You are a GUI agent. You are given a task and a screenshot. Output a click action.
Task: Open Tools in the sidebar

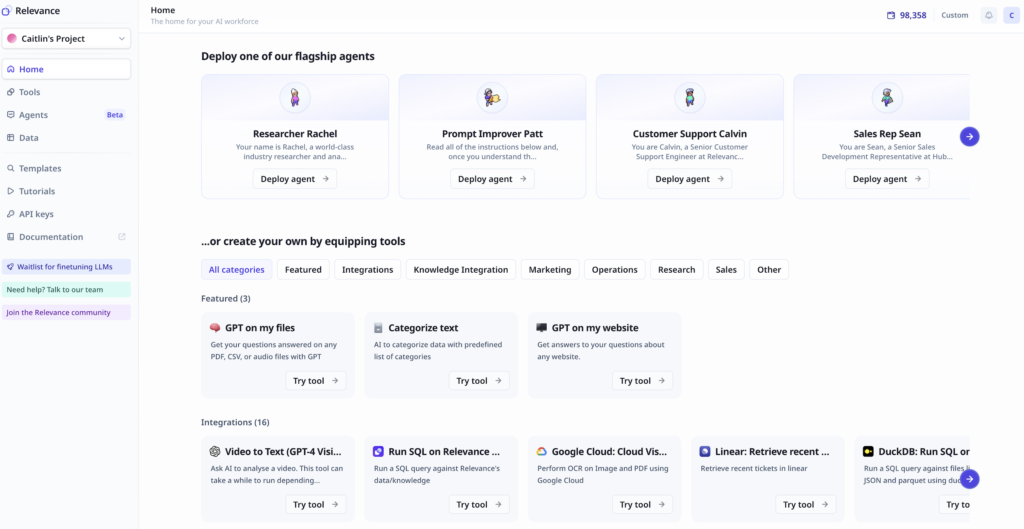(x=66, y=92)
